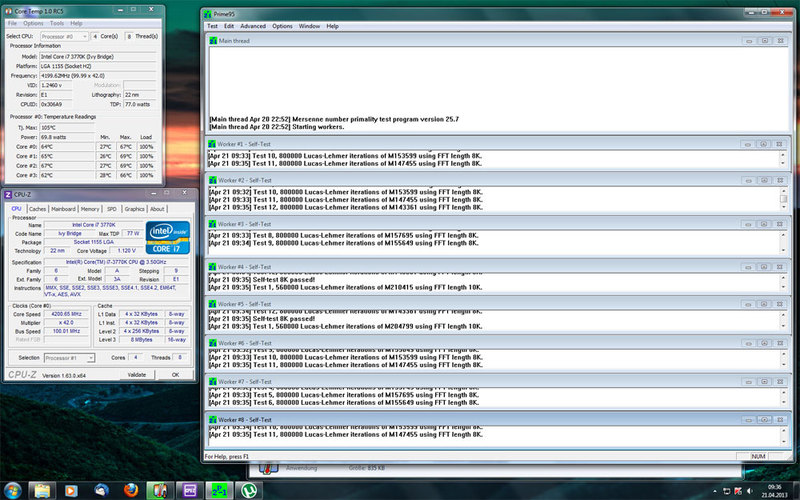Open Tools menu in Core Temp
The image size is (800, 500).
tap(57, 23)
